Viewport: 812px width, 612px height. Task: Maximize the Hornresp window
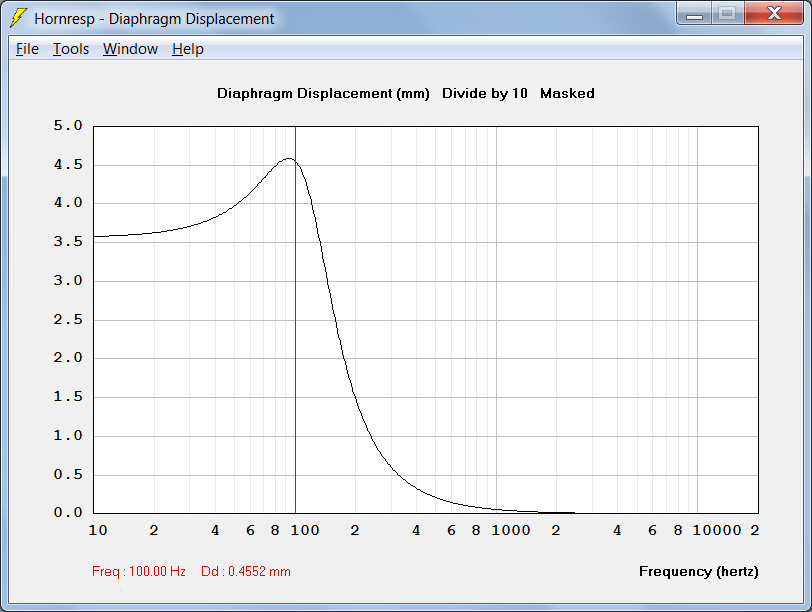coord(728,13)
